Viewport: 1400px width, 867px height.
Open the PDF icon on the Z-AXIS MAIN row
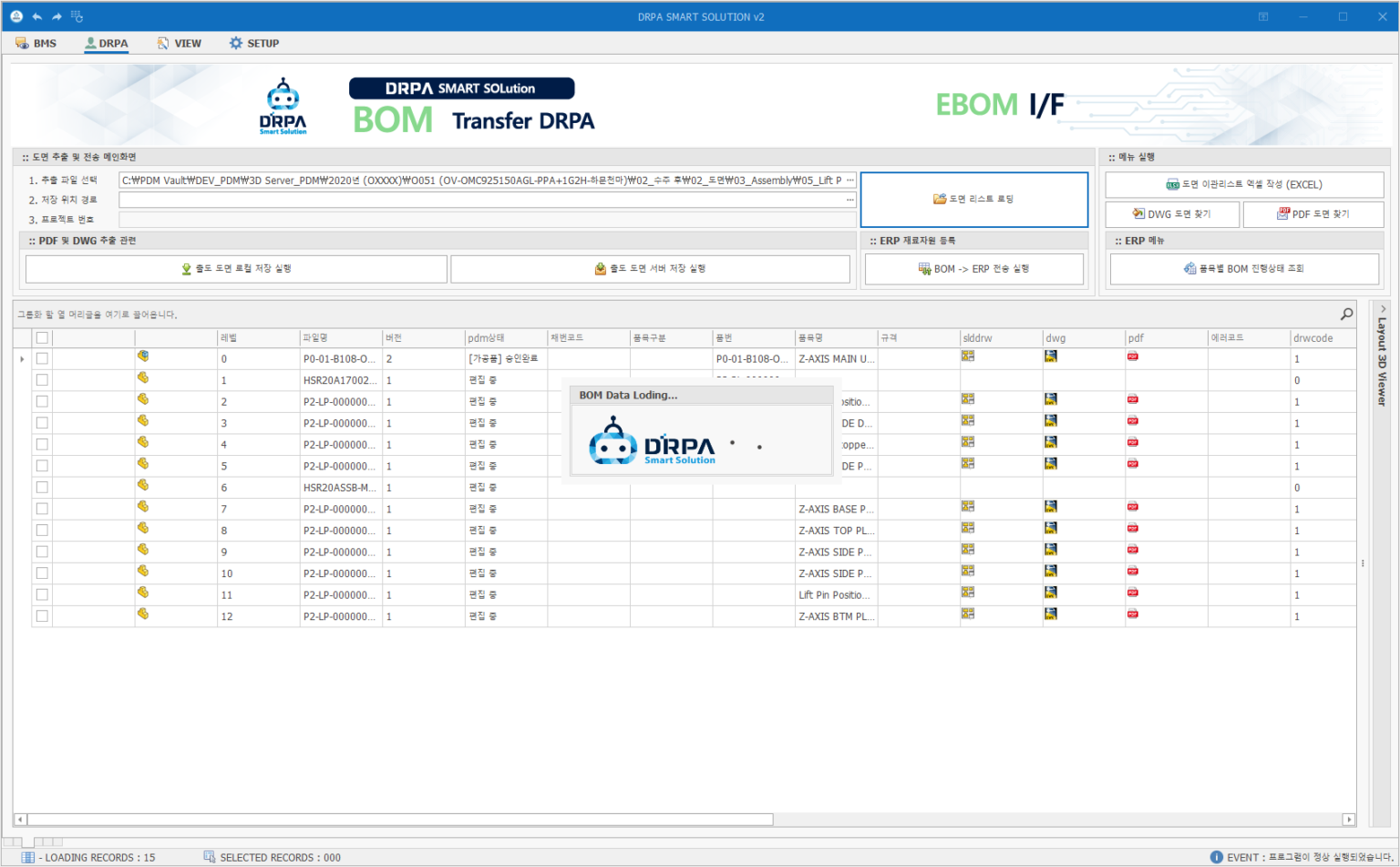(1132, 356)
